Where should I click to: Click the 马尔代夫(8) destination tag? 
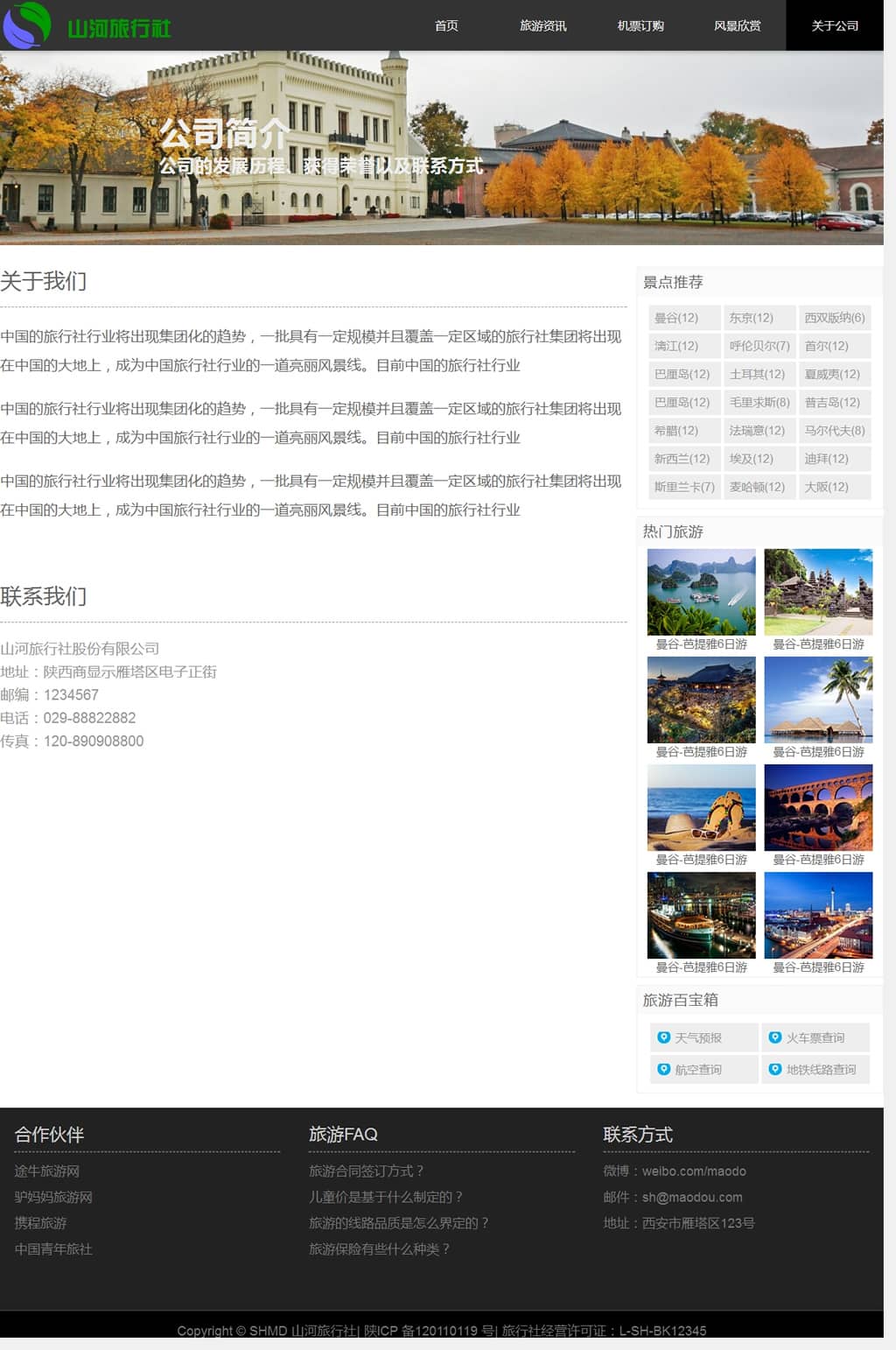834,431
